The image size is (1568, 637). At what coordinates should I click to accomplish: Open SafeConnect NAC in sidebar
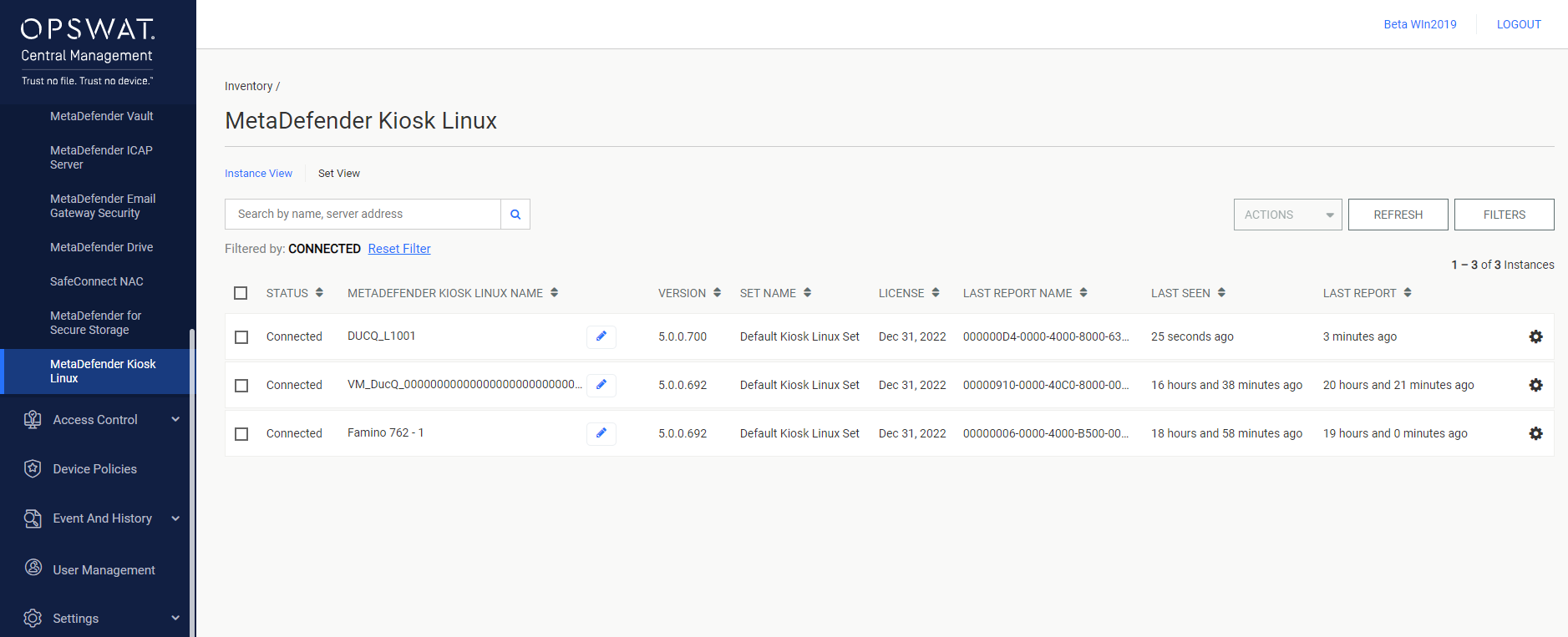point(97,281)
